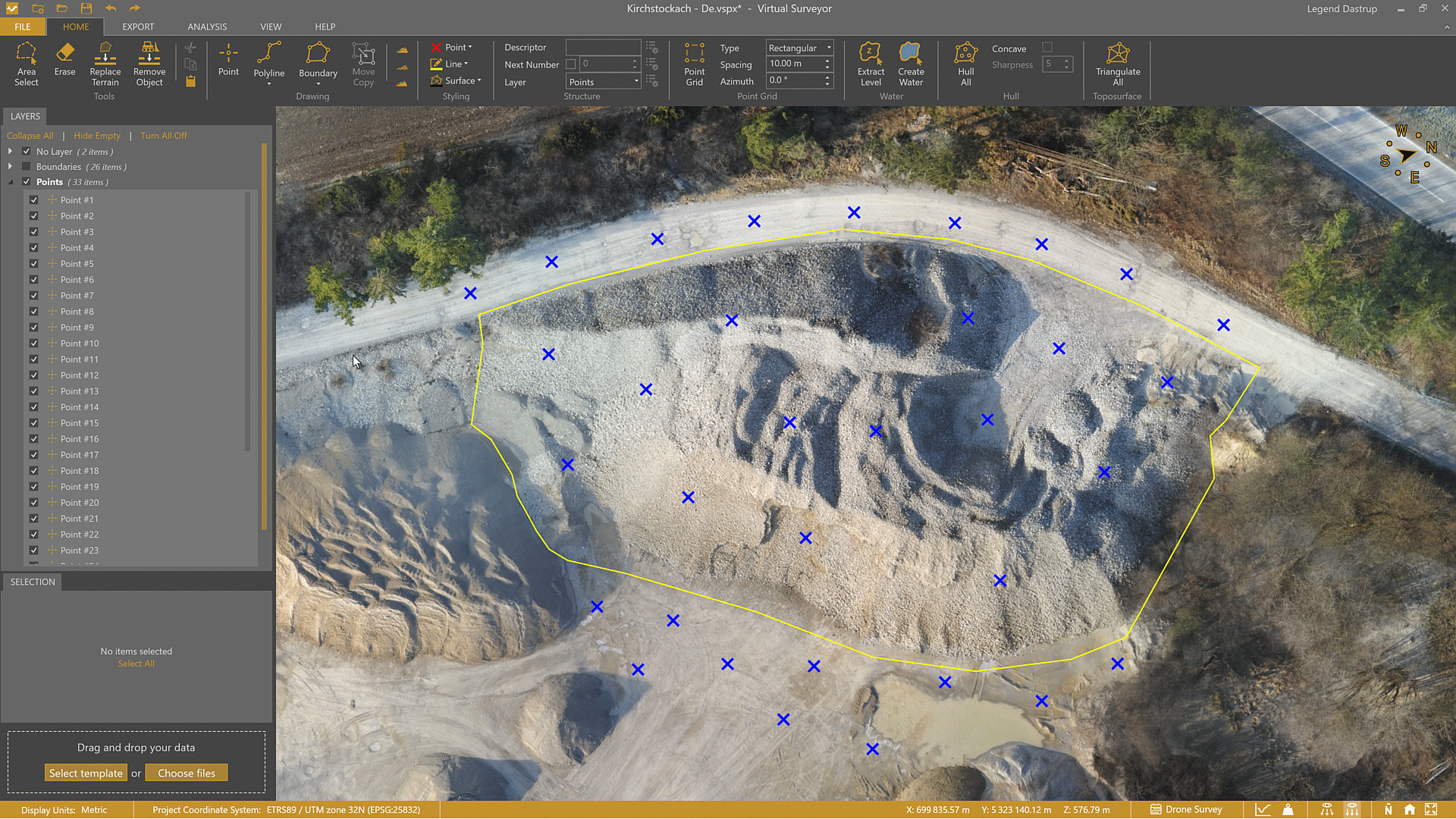
Task: Click the Replace Terrain tool
Action: point(105,63)
